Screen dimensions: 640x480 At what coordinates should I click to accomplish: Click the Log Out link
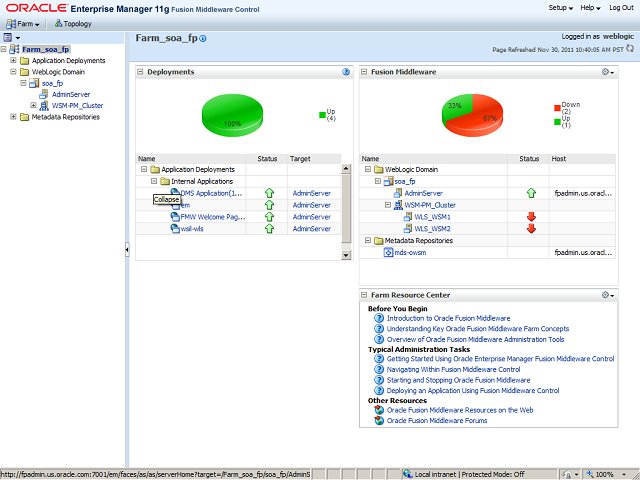pyautogui.click(x=621, y=8)
